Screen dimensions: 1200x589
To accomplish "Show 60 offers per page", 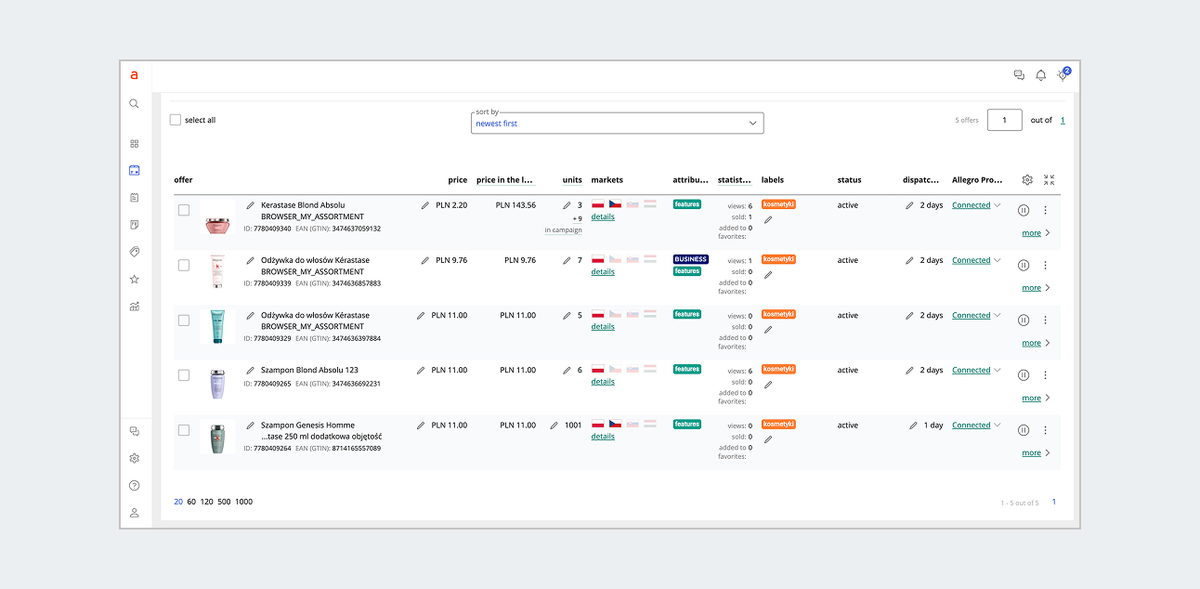I will [191, 502].
